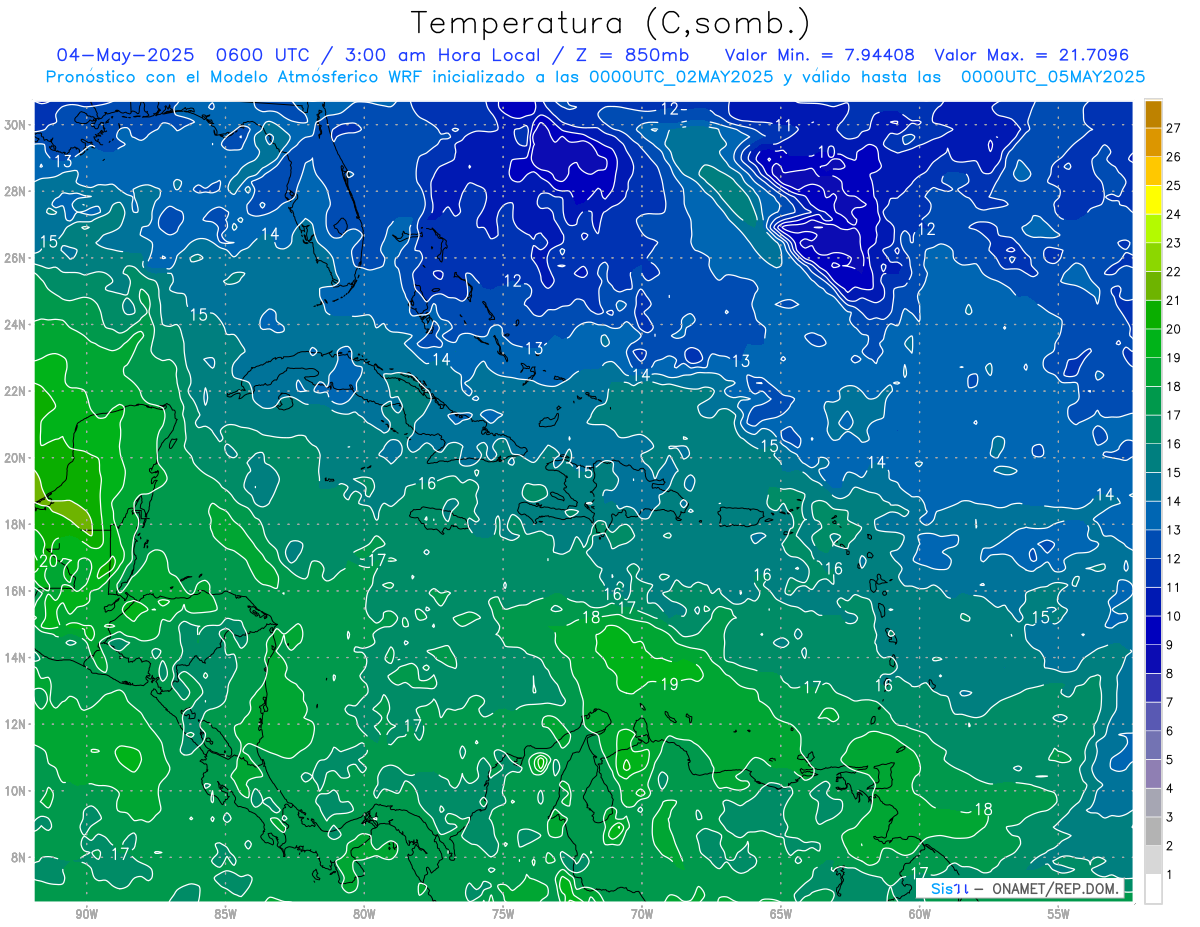Click the 18N latitude axis label

[x=16, y=524]
